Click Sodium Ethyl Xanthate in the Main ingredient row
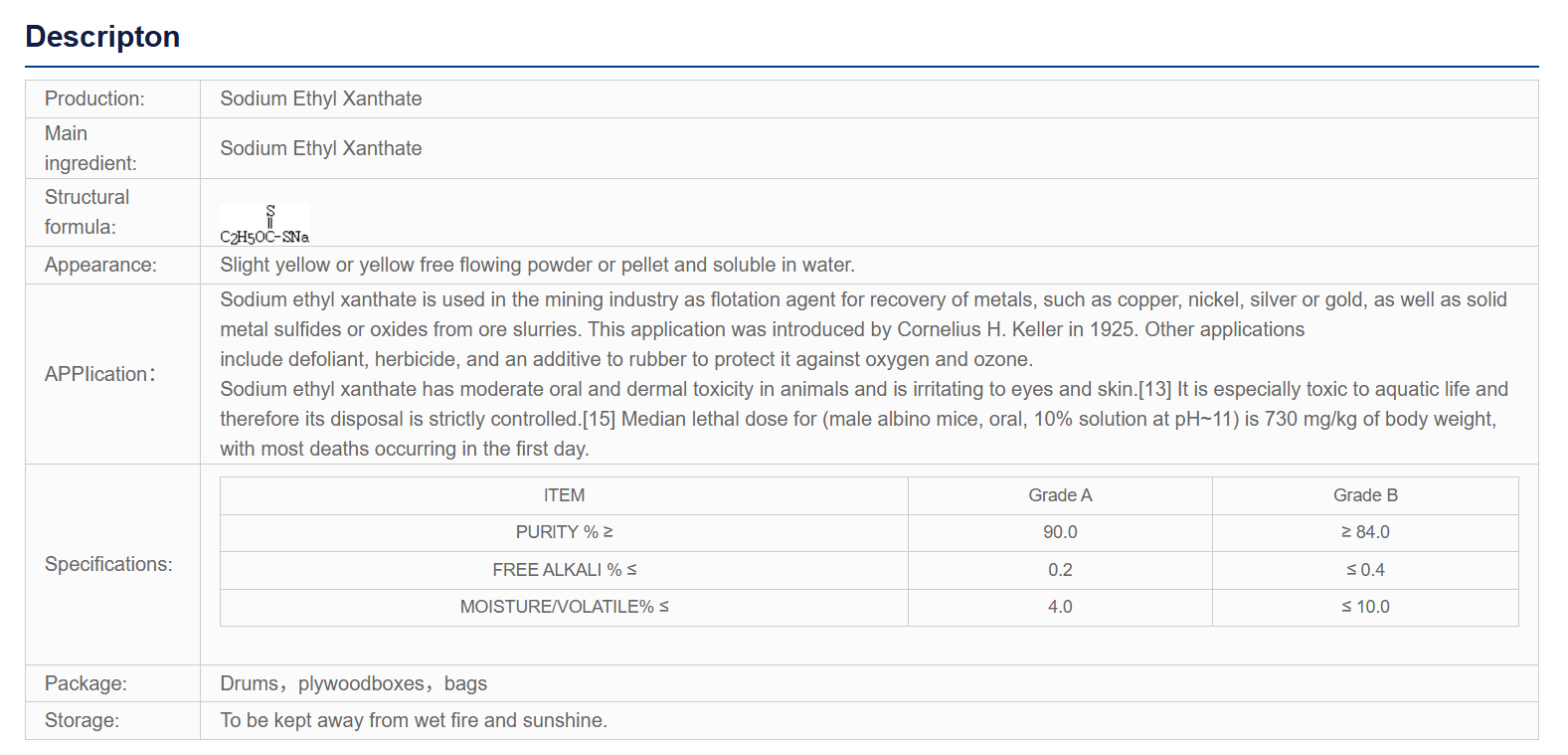Image resolution: width=1568 pixels, height=755 pixels. pos(320,148)
